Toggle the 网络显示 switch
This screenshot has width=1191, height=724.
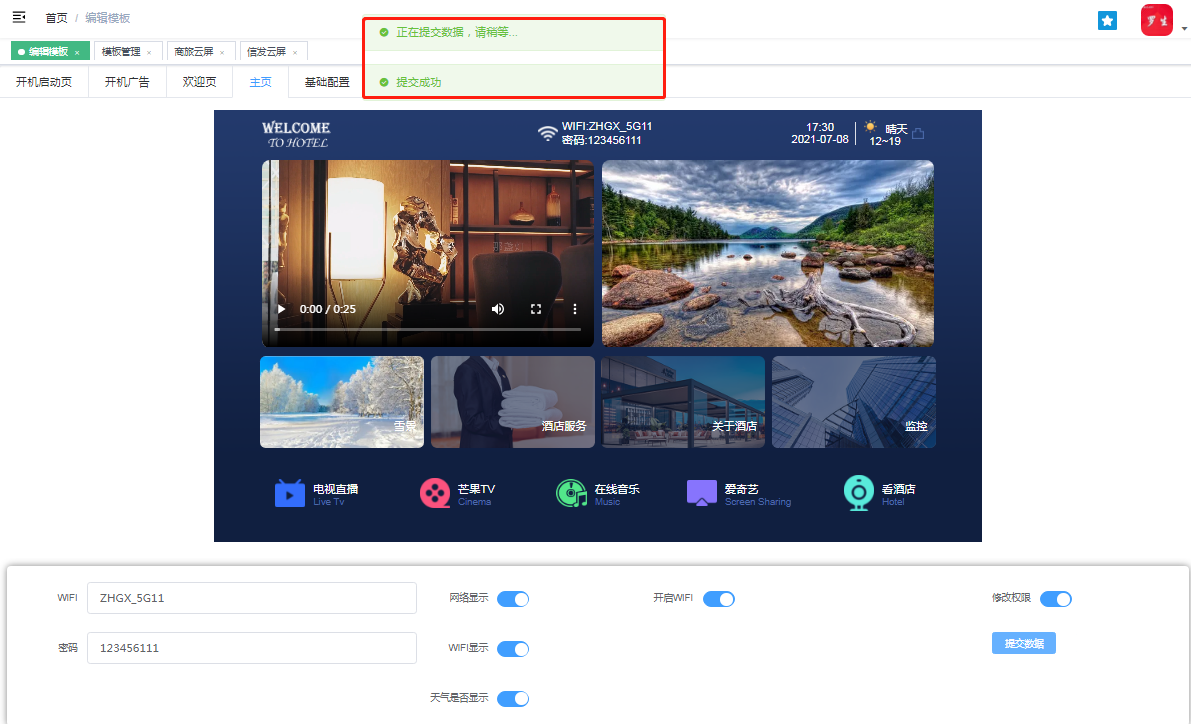point(512,599)
